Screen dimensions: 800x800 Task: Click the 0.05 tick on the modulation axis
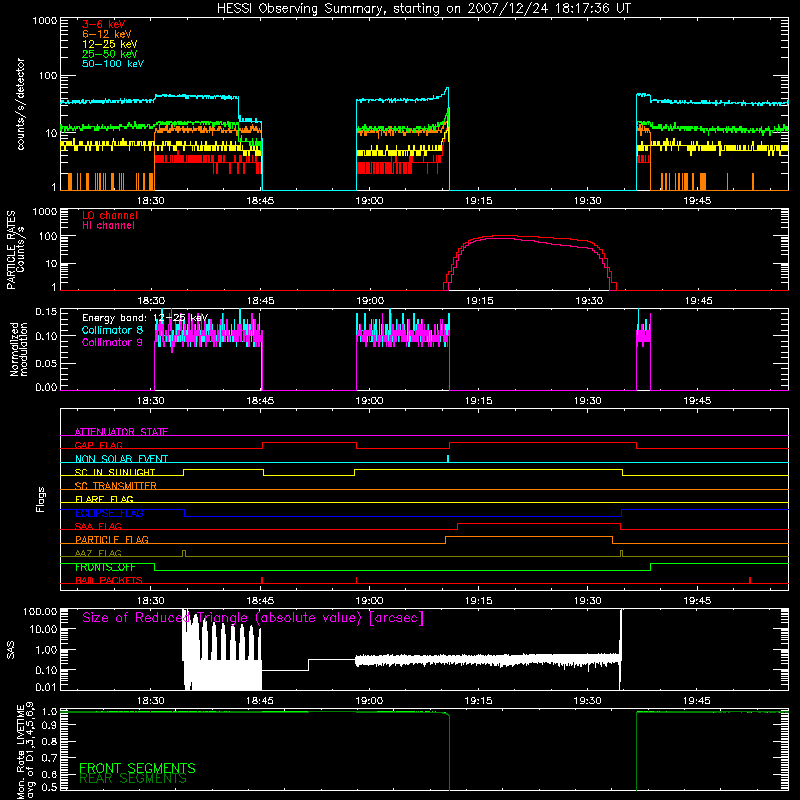tap(46, 363)
